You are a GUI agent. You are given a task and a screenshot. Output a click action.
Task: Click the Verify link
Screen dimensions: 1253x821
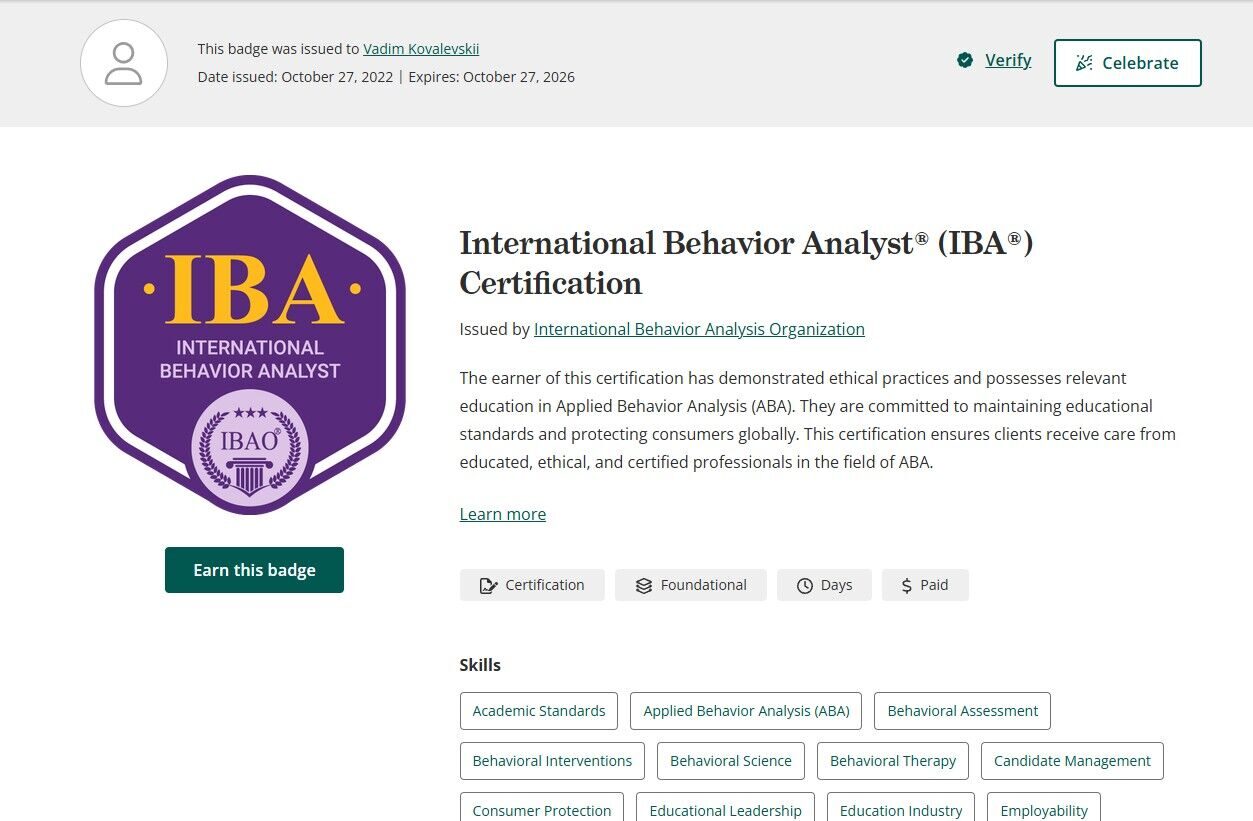tap(1008, 60)
